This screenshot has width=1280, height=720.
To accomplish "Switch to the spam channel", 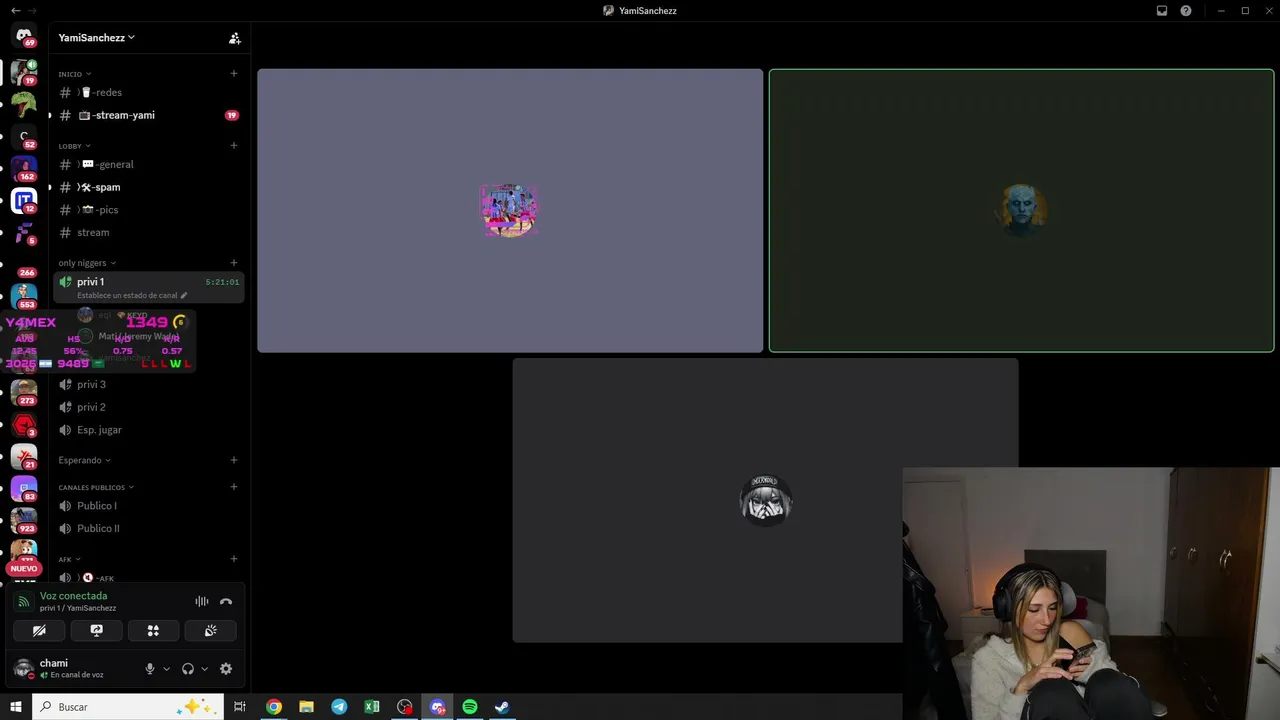I will point(148,187).
